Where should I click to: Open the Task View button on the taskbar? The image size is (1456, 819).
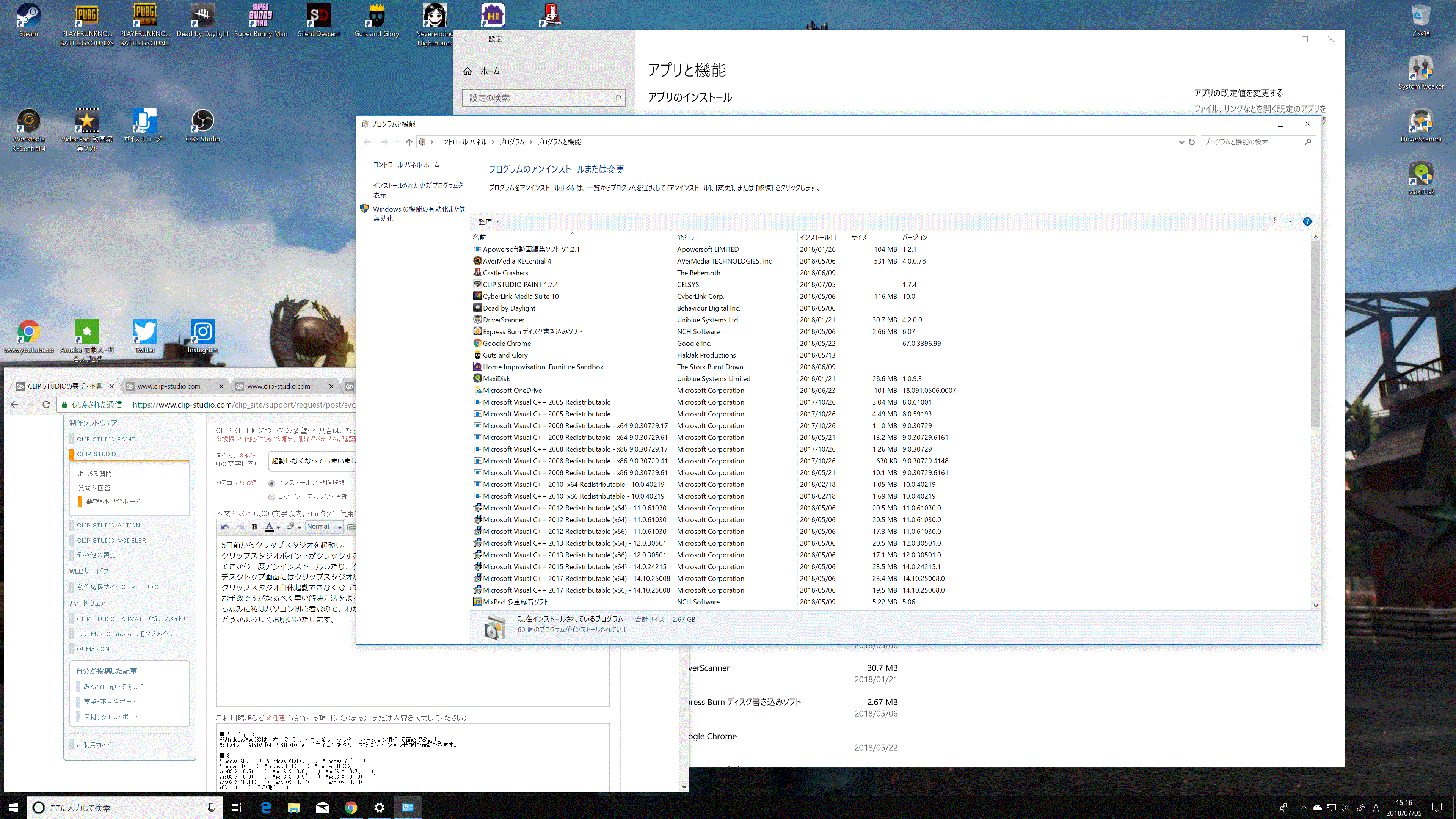point(237,807)
